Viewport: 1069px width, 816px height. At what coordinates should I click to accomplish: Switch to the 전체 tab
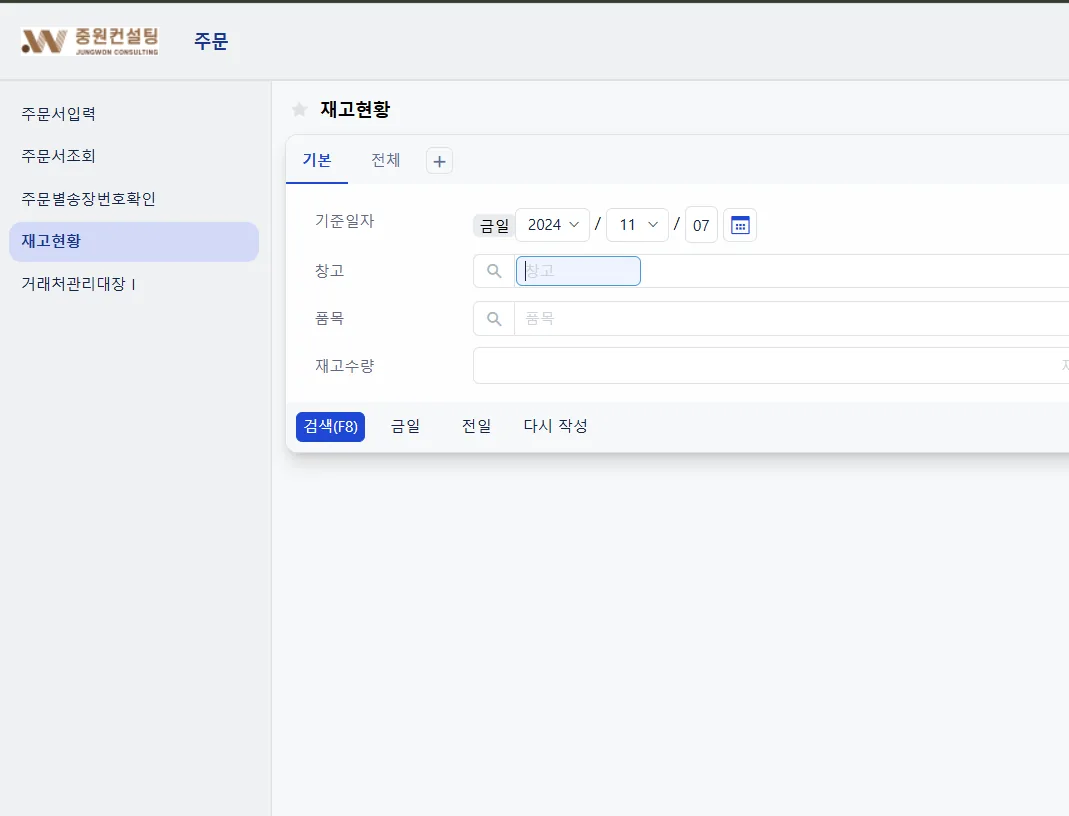385,160
